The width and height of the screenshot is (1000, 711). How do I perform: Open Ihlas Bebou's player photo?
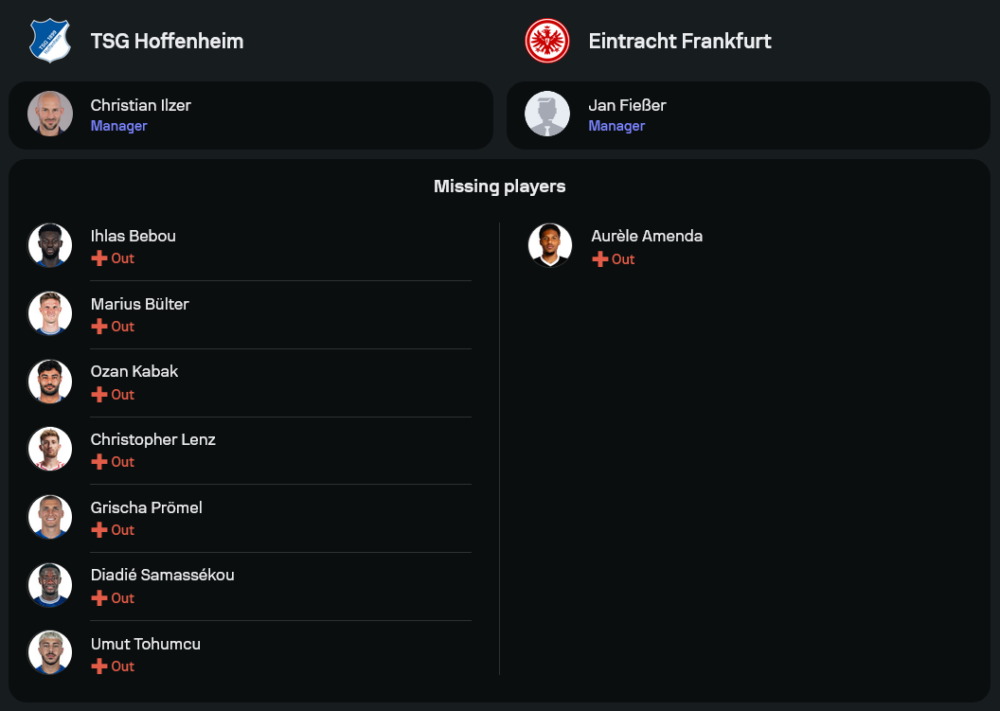[x=50, y=245]
